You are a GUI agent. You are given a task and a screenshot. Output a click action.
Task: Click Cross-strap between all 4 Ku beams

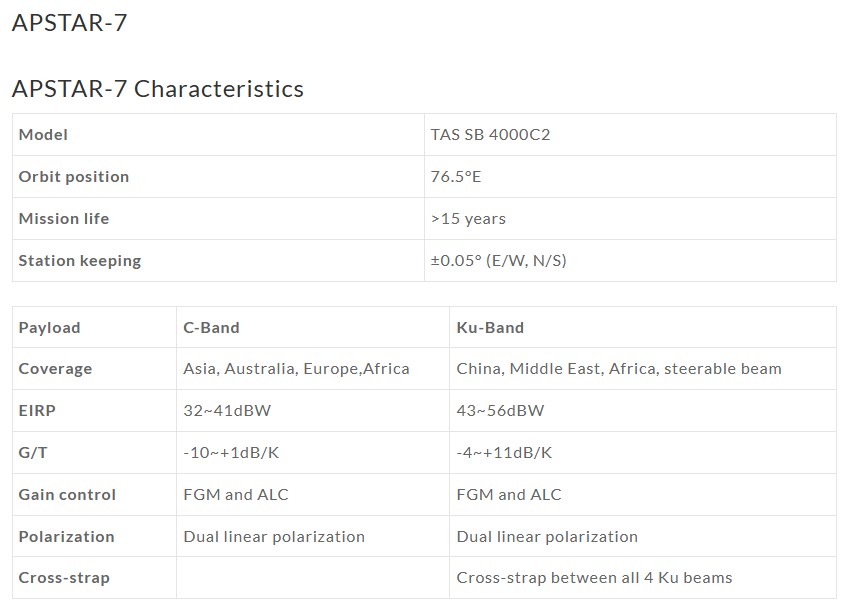tap(594, 578)
